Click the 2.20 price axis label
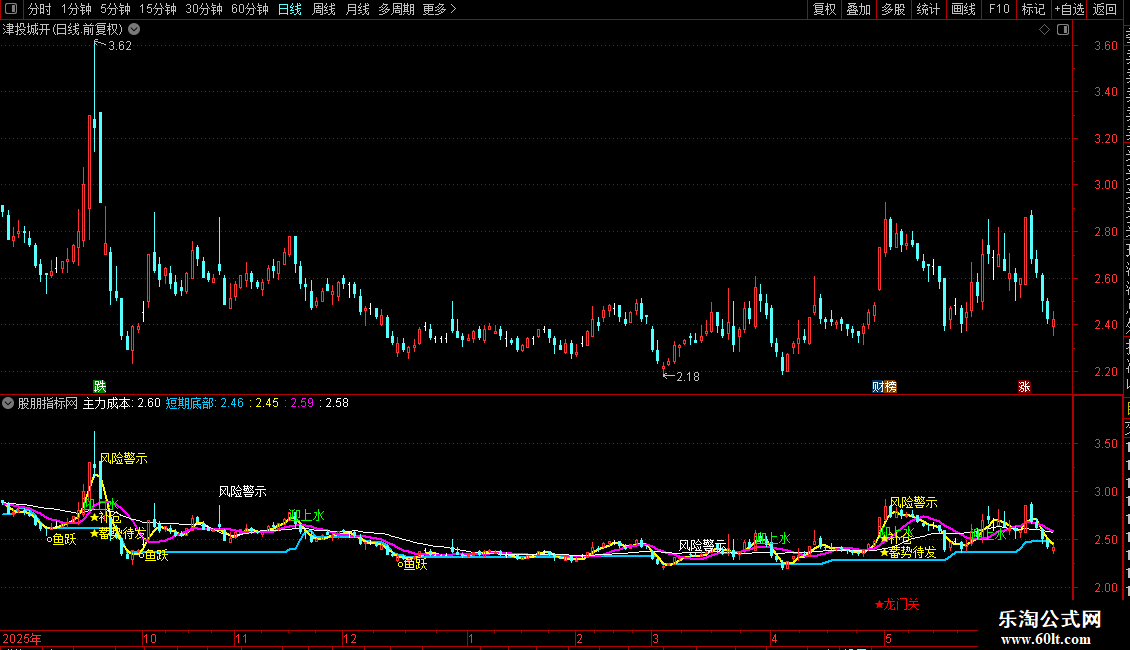 click(1105, 372)
